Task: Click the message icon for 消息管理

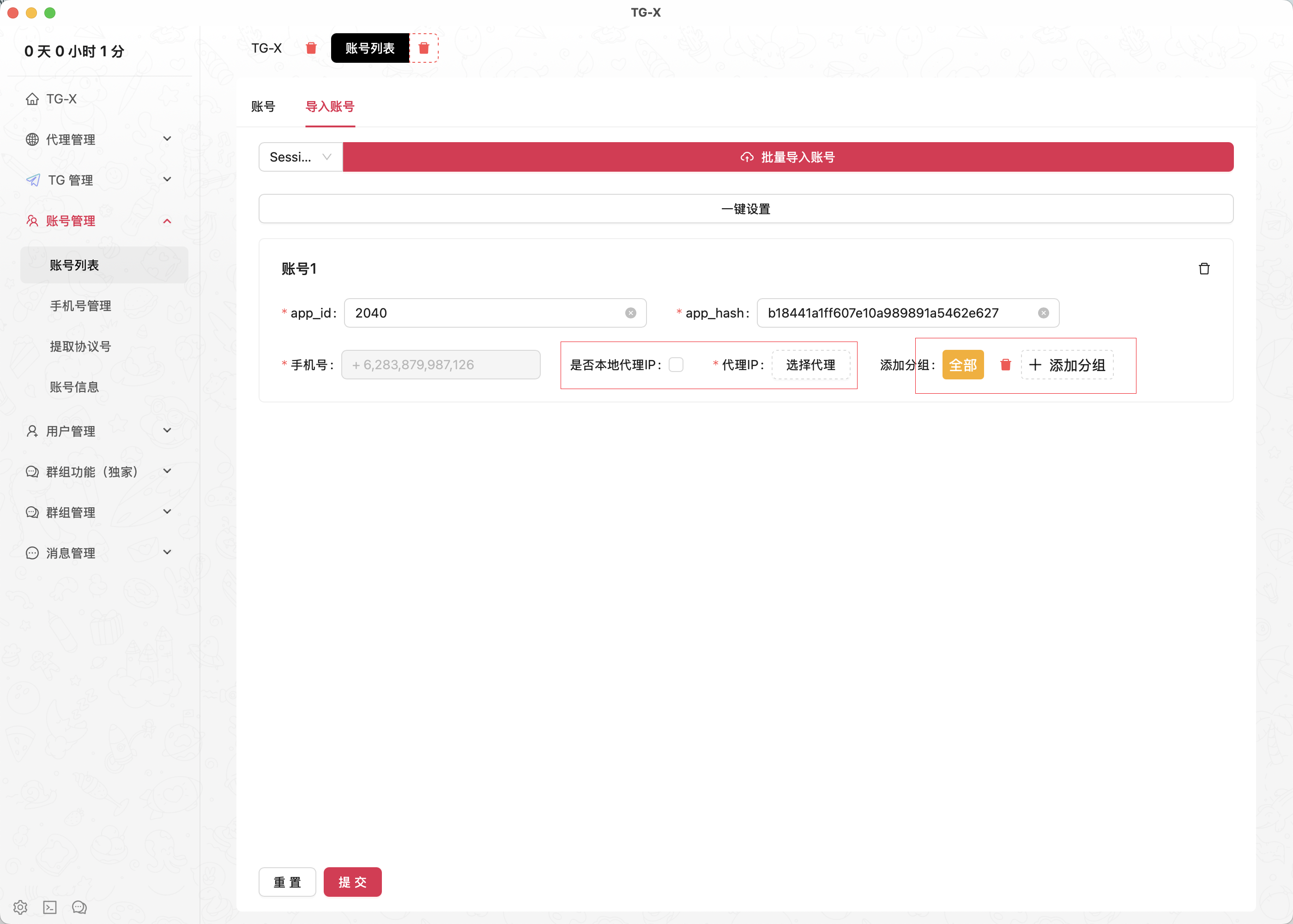Action: (32, 553)
